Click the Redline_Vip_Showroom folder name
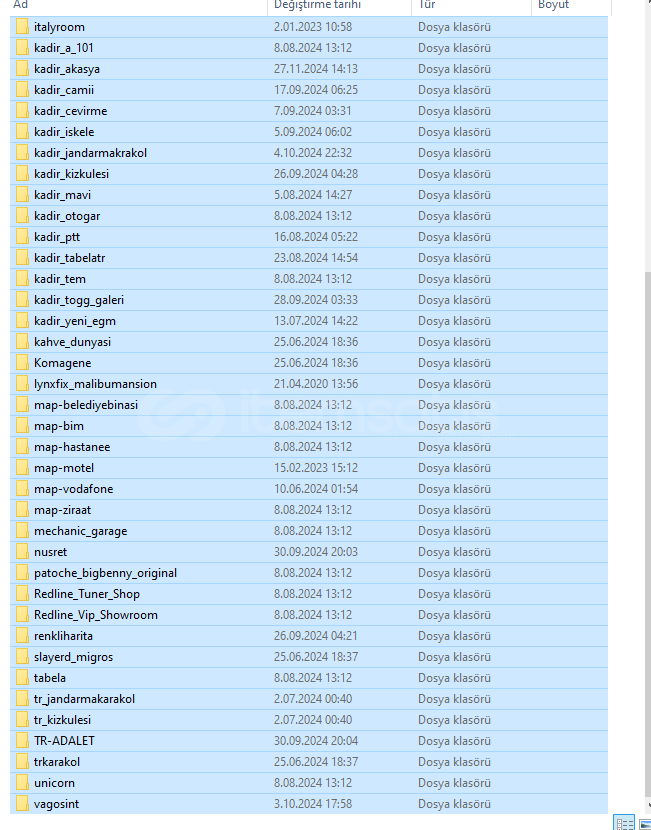The height and width of the screenshot is (830, 651). (96, 615)
